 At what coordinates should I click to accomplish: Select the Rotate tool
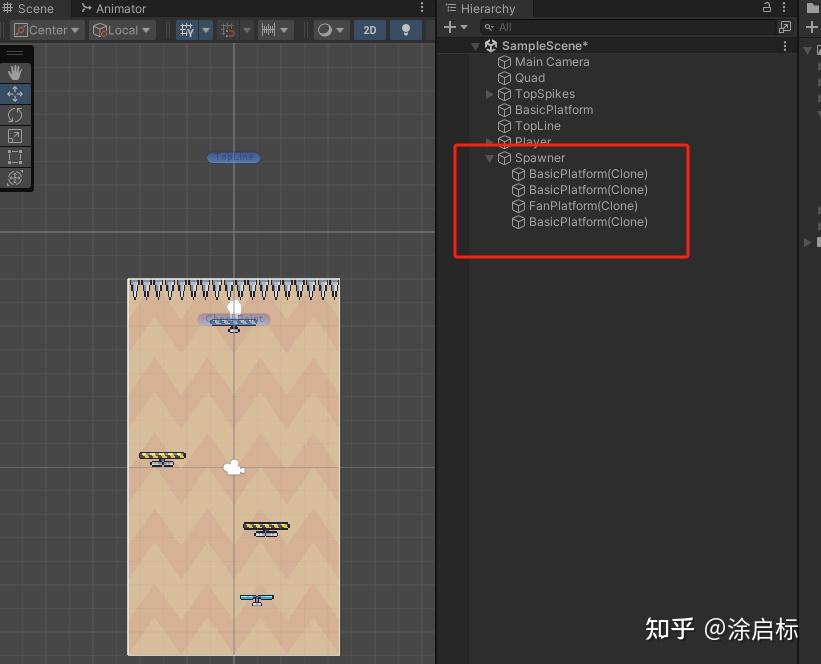pos(15,115)
